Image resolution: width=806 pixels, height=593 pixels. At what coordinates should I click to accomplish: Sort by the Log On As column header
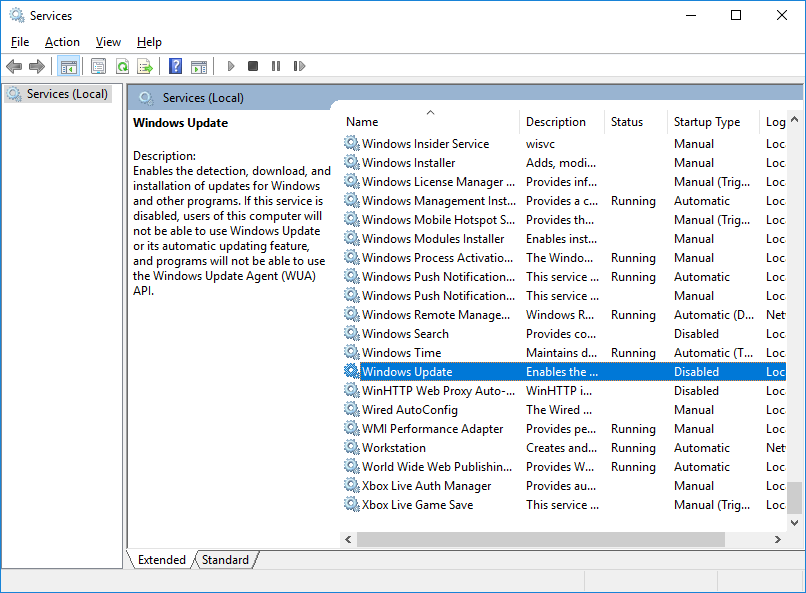(773, 122)
